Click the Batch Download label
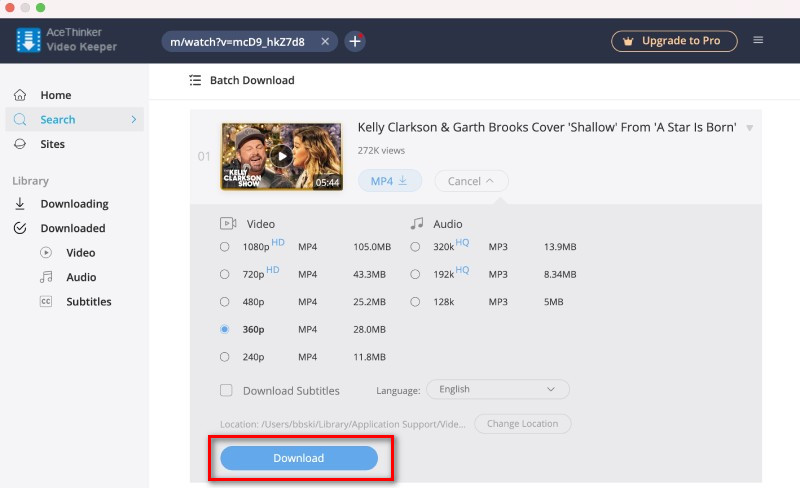800x488 pixels. click(252, 80)
